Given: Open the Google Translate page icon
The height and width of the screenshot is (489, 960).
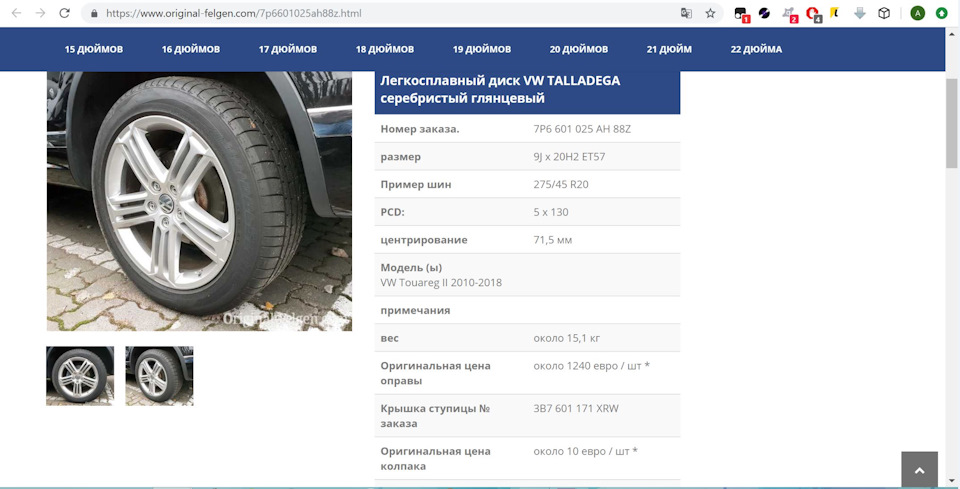Looking at the screenshot, I should click(x=686, y=13).
